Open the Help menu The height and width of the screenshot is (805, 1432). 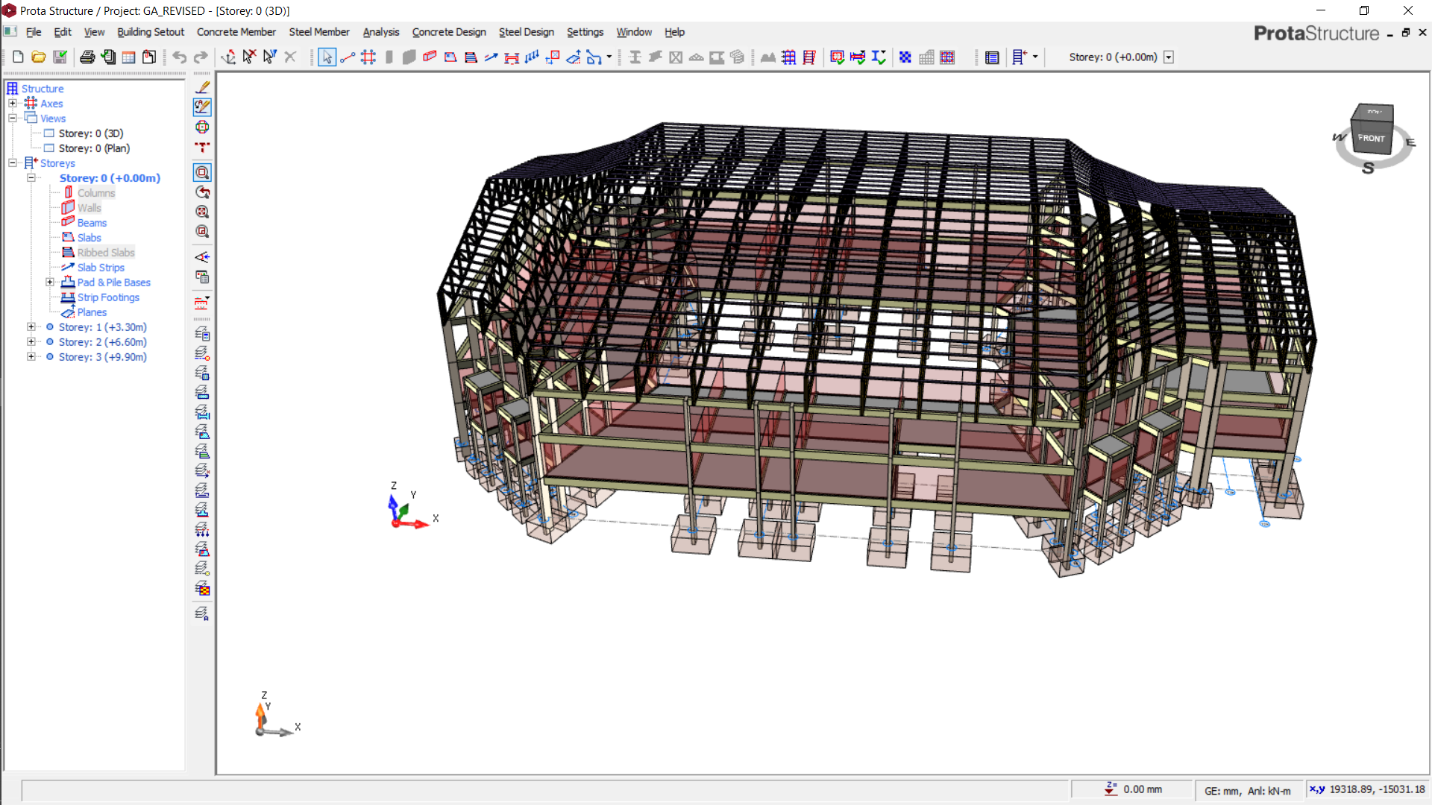coord(675,32)
